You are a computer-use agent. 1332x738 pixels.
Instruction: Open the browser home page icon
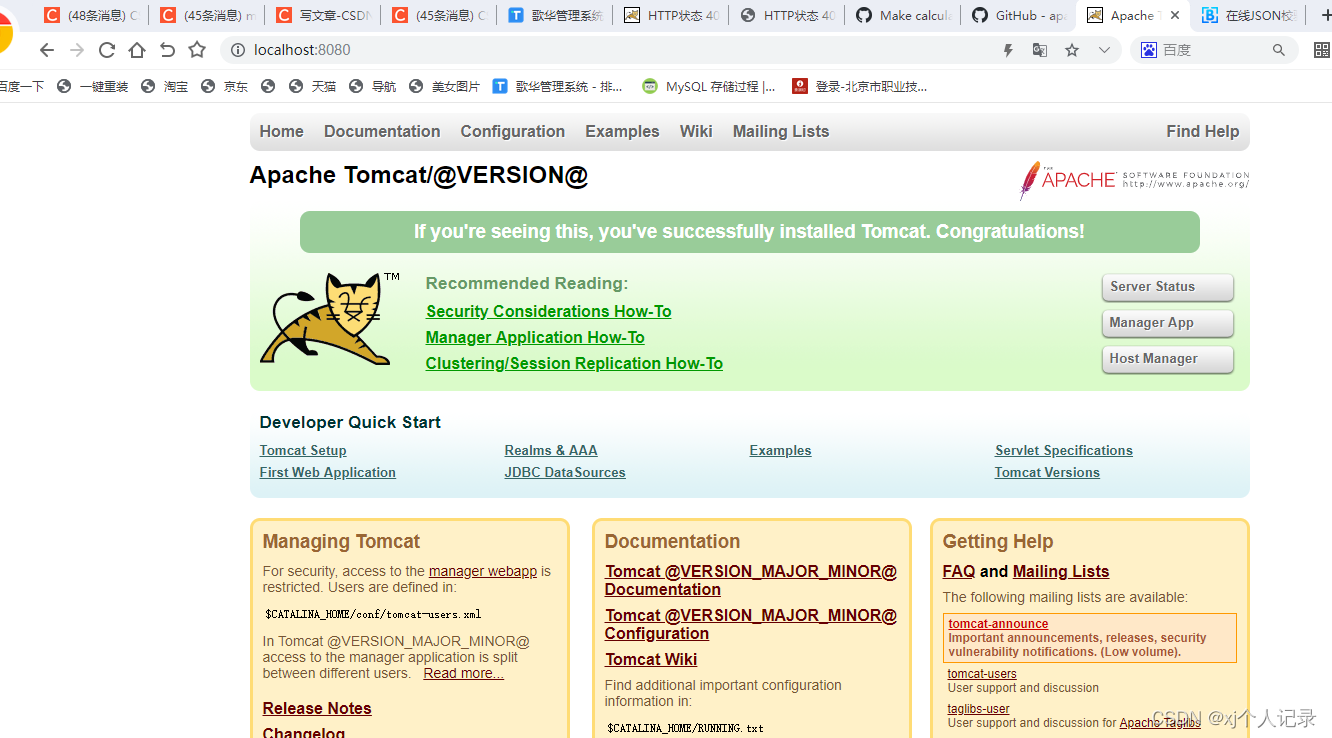tap(137, 50)
